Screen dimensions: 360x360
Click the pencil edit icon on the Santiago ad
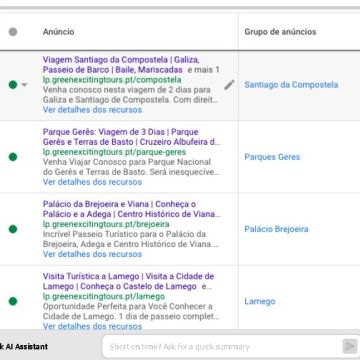229,85
